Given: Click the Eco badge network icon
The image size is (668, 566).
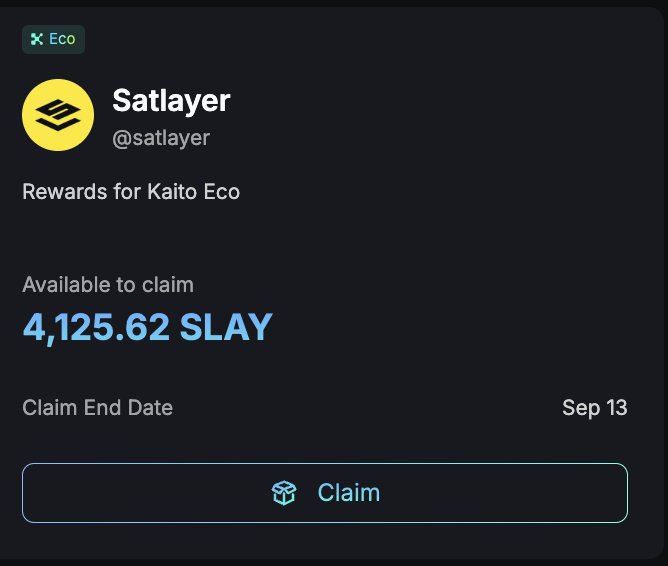Looking at the screenshot, I should point(36,39).
